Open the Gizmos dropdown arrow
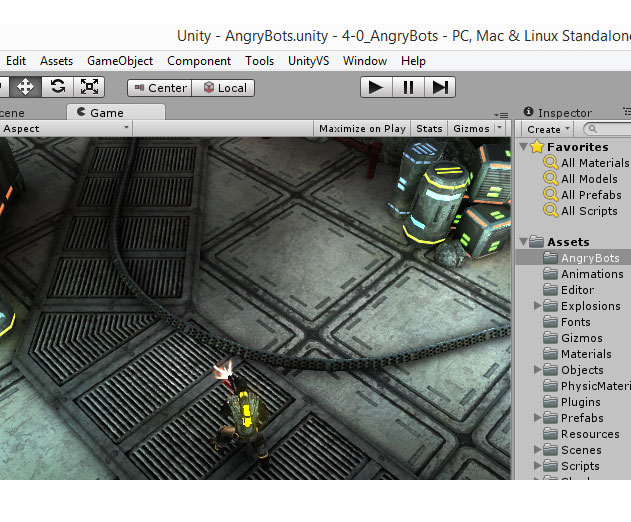This screenshot has width=631, height=522. click(500, 128)
